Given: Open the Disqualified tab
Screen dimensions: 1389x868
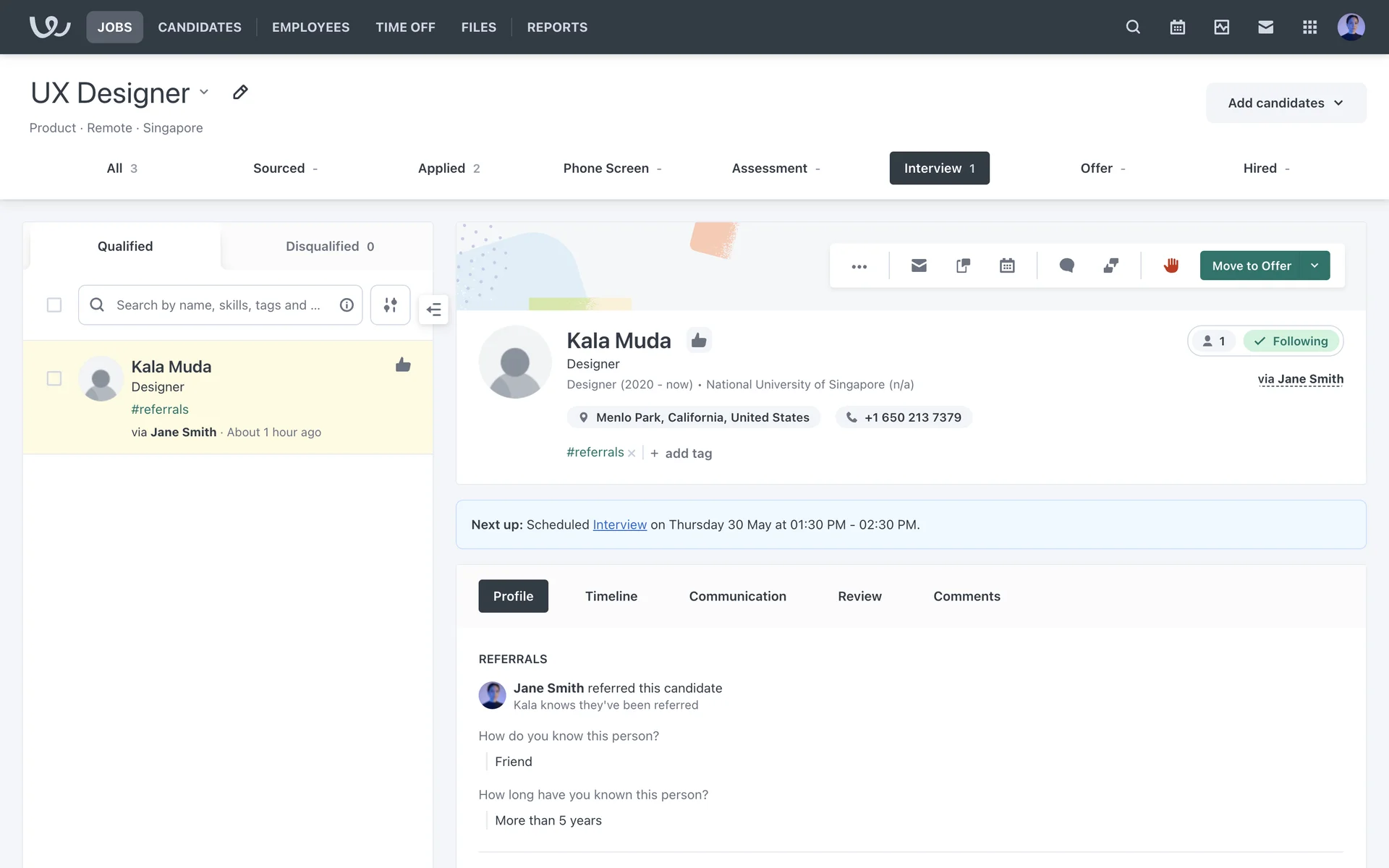Looking at the screenshot, I should click(329, 246).
